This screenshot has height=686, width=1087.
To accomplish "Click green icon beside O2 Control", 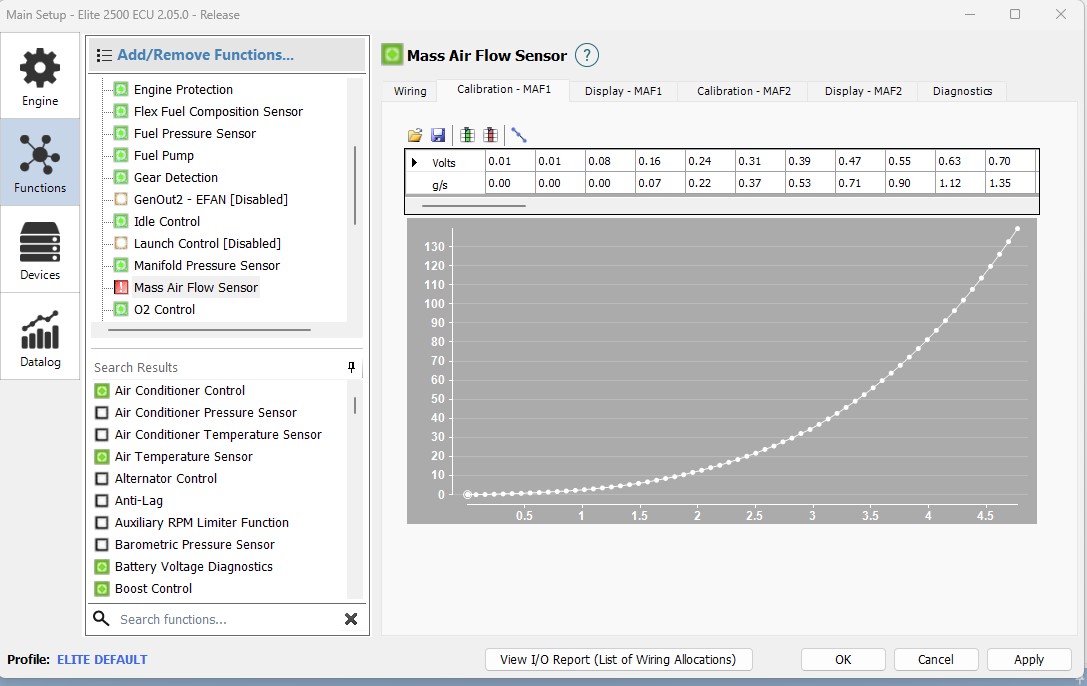I will pos(121,309).
